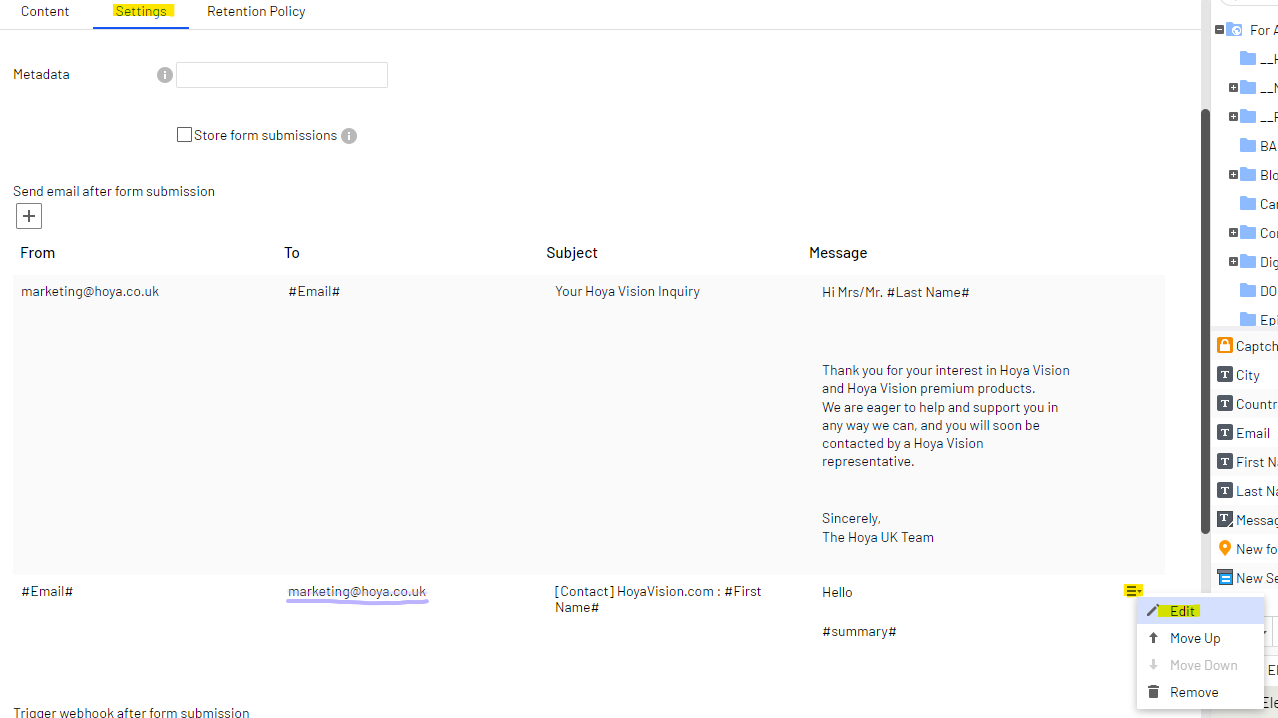Select the City field type icon

click(1225, 374)
